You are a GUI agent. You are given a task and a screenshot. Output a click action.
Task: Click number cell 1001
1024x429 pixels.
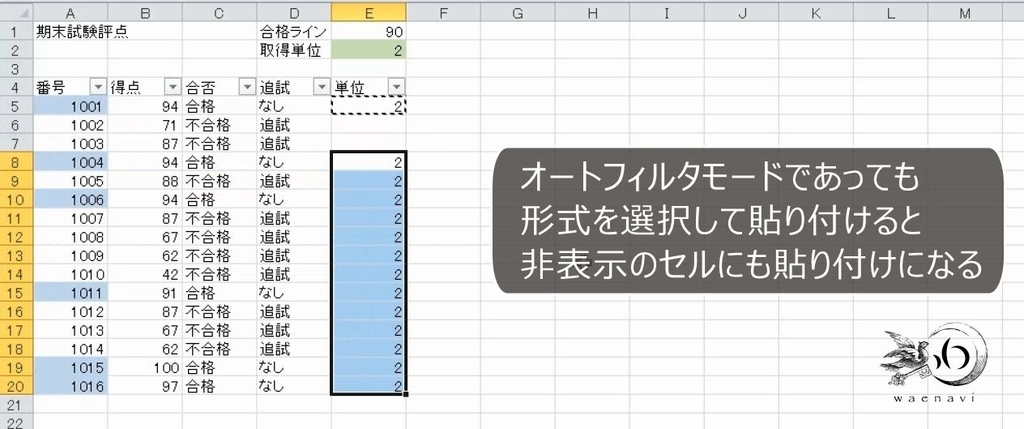tap(71, 106)
